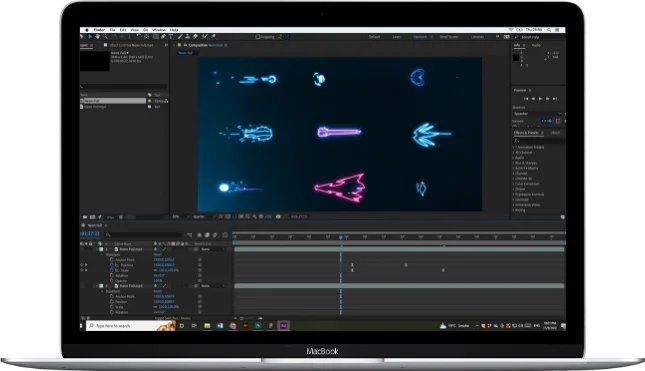Screen dimensions: 645x371
Task: Select the Puppet Pin tool
Action: tap(213, 37)
